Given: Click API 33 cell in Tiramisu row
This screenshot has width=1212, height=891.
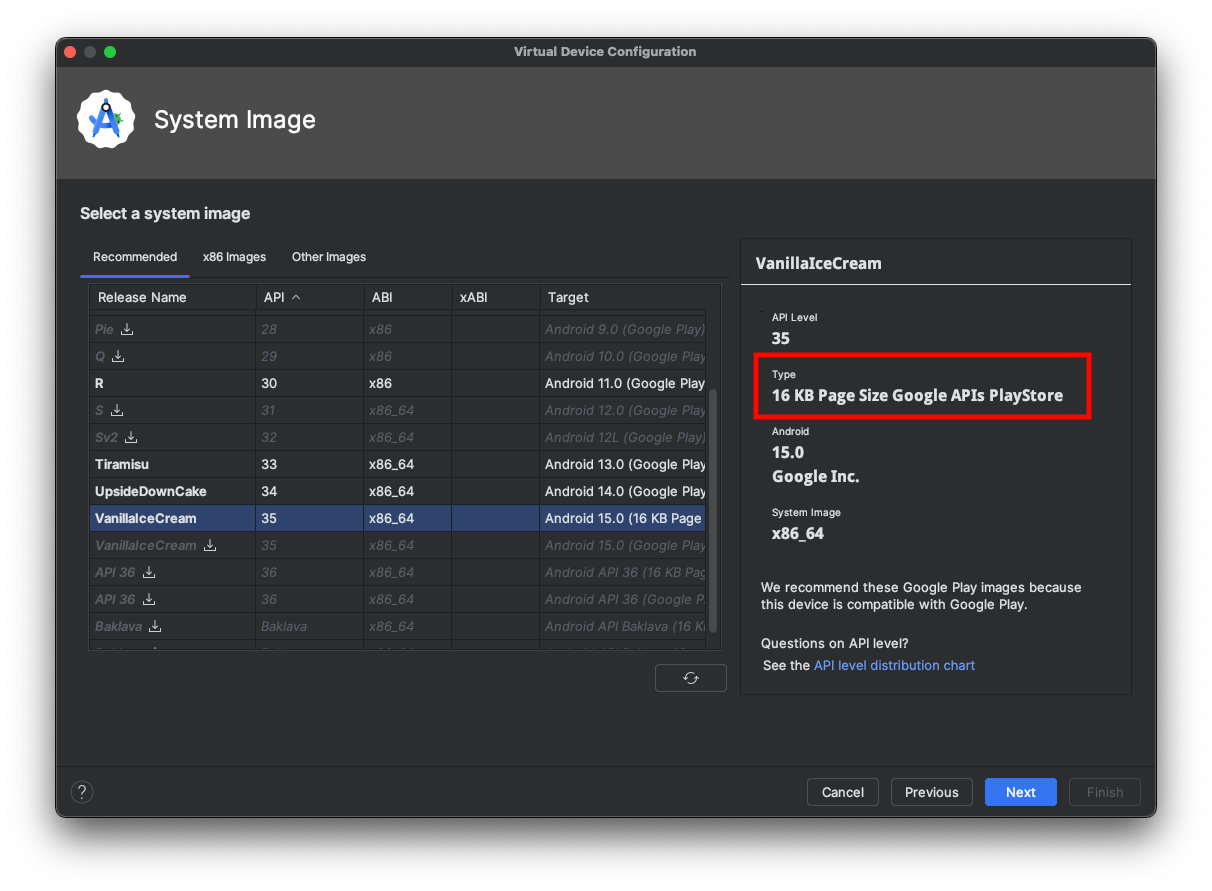Looking at the screenshot, I should 310,464.
